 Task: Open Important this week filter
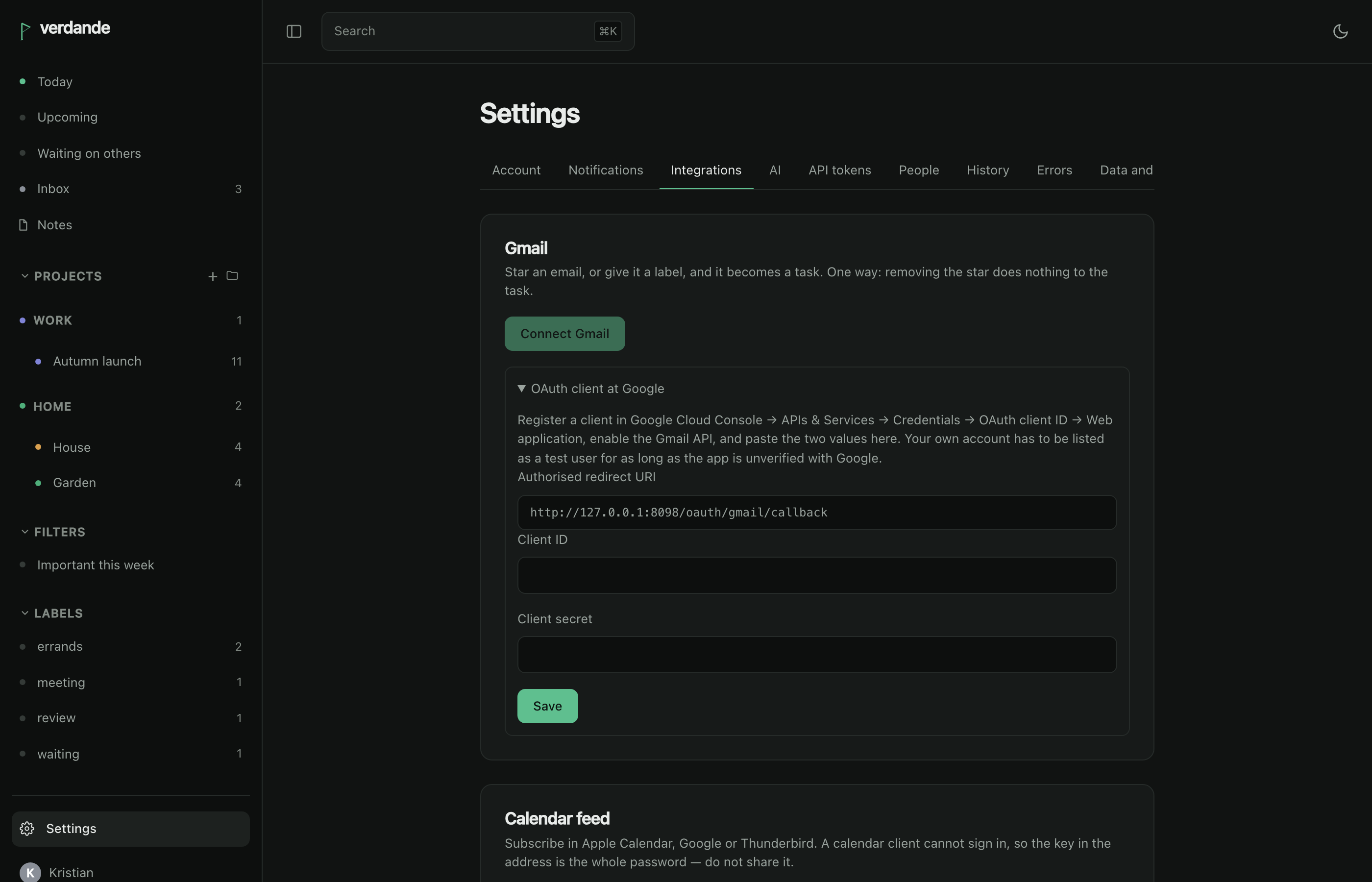130,564
